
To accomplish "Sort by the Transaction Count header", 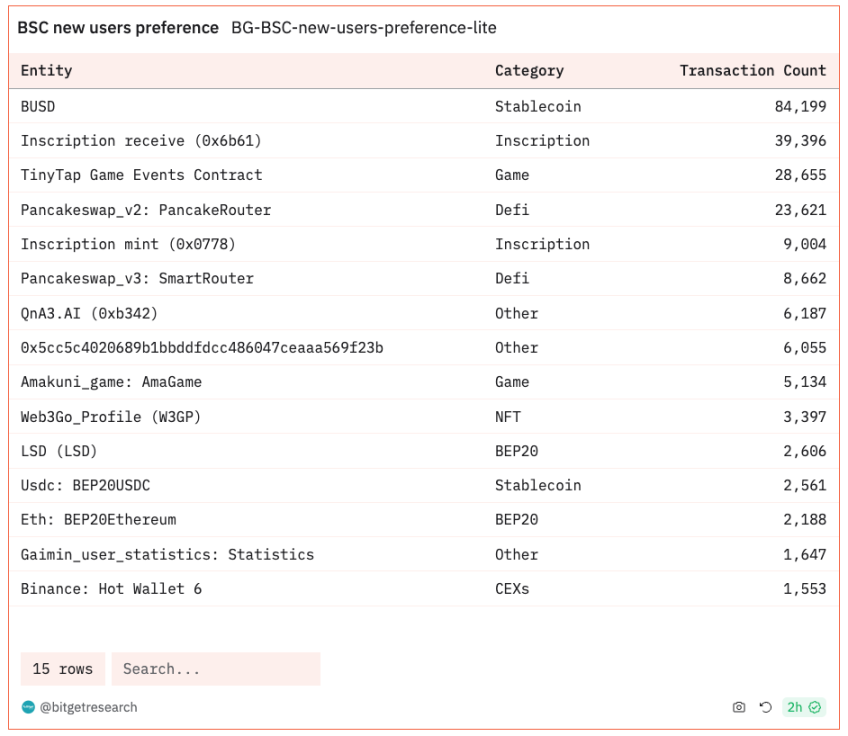I will [753, 70].
